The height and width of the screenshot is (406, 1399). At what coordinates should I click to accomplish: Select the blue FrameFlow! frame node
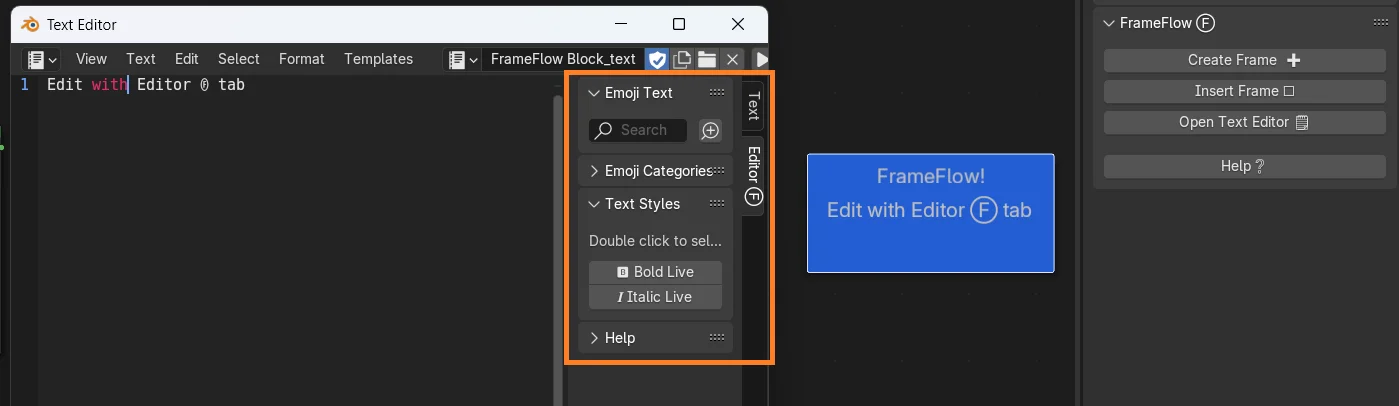[x=930, y=213]
